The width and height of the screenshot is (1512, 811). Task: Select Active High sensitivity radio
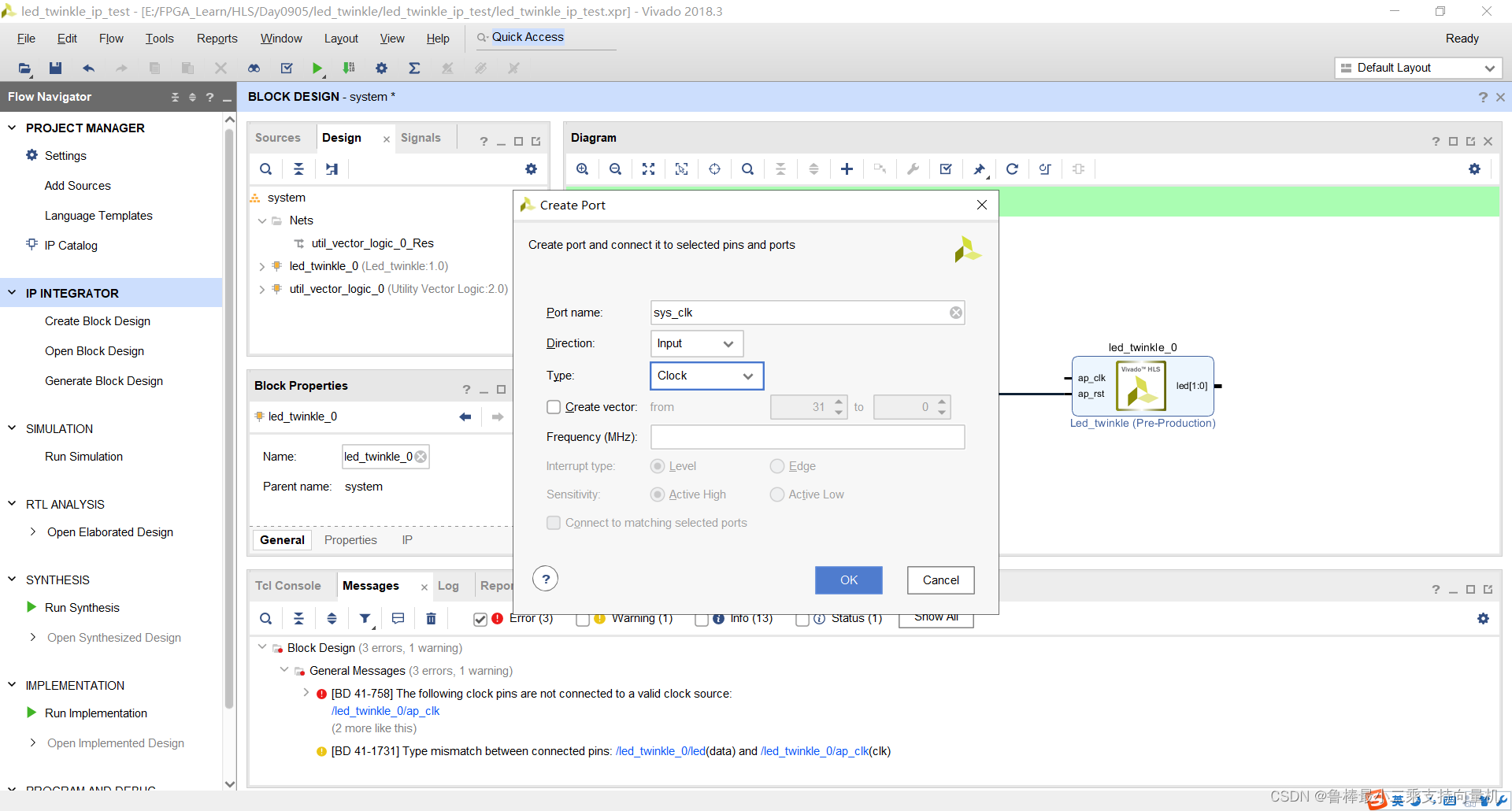(x=658, y=494)
